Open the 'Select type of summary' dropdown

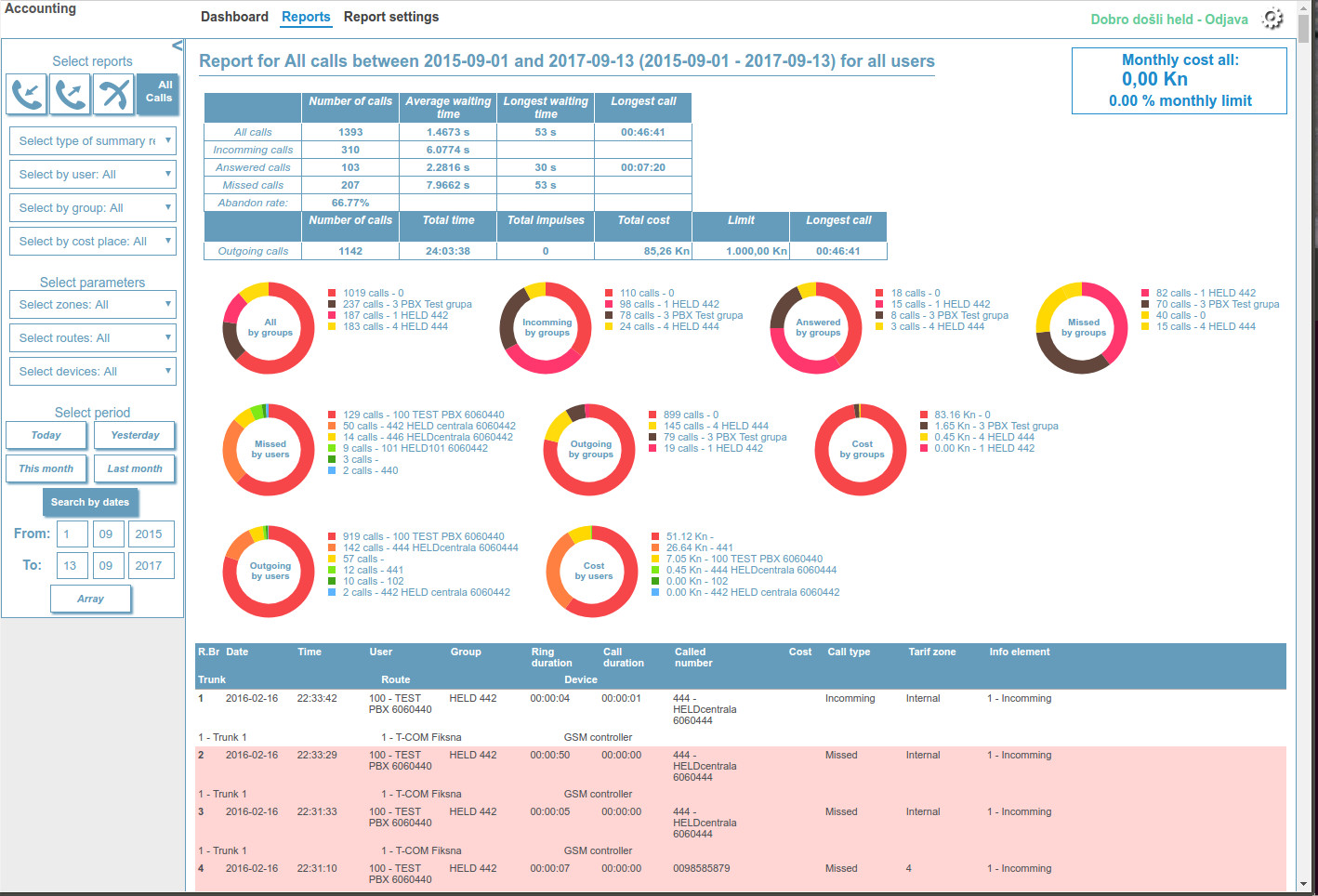coord(92,141)
